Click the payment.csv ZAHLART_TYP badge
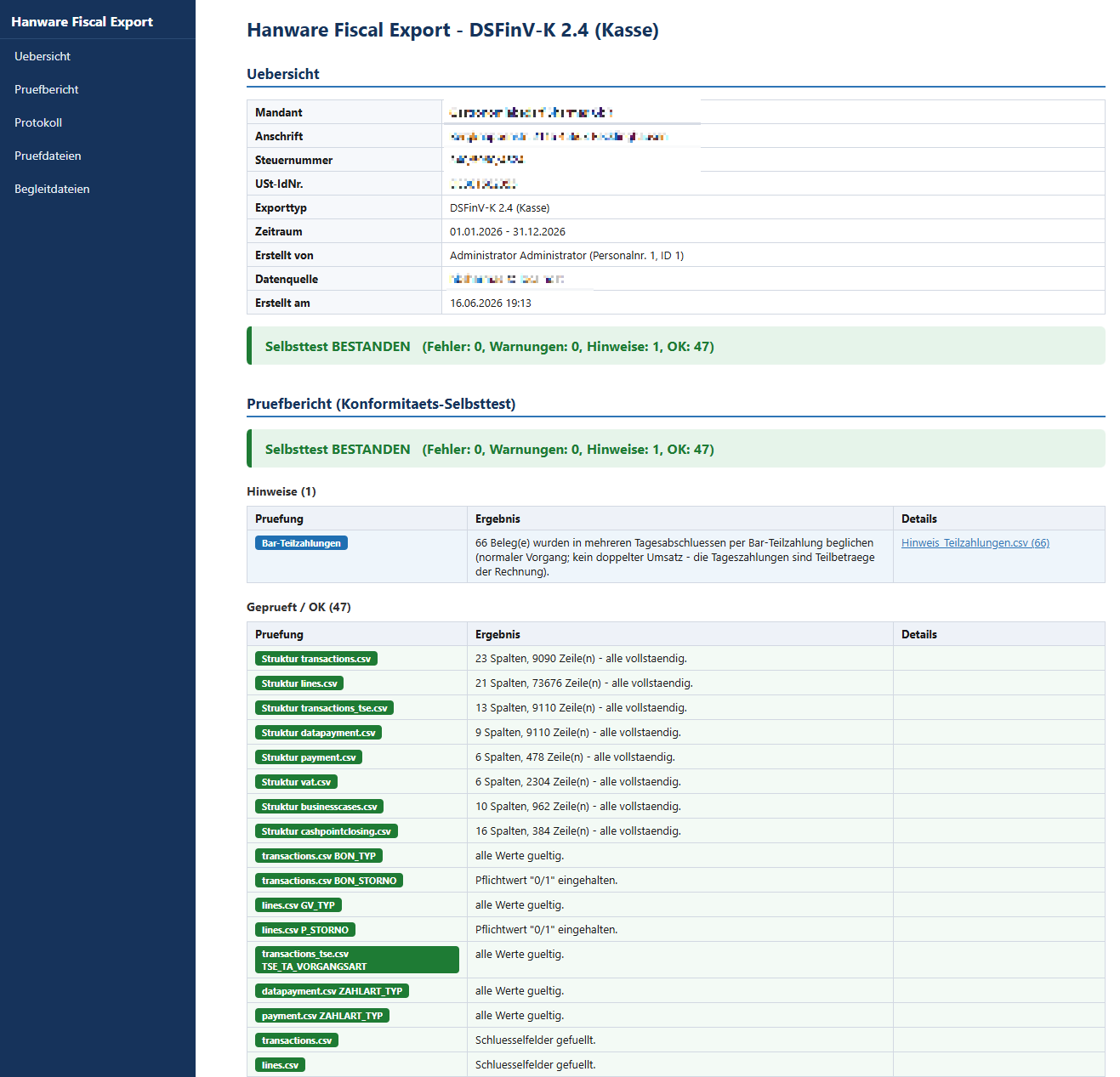This screenshot has height=1077, width=1120. [322, 1016]
